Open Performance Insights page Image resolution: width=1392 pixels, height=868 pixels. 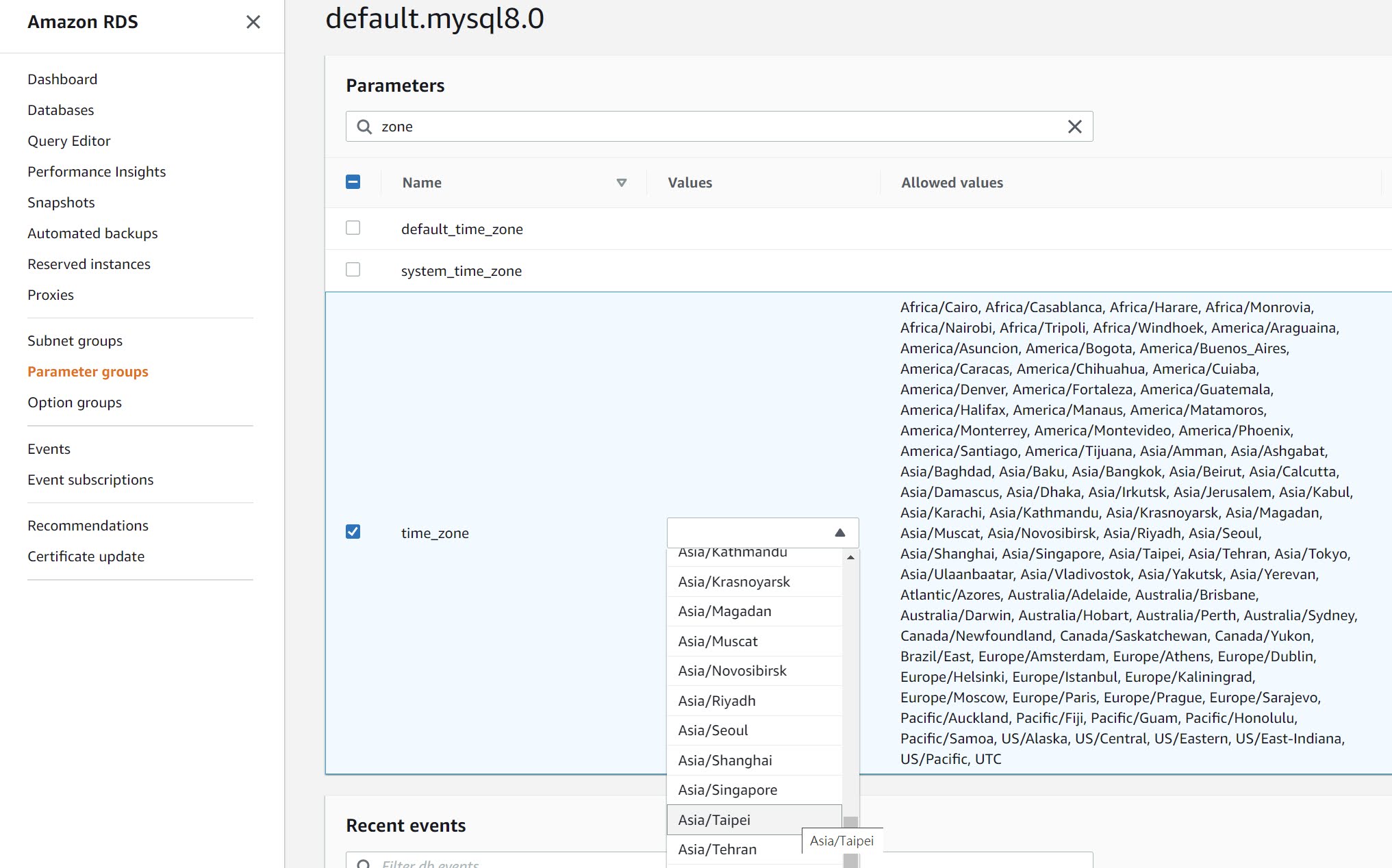click(97, 172)
